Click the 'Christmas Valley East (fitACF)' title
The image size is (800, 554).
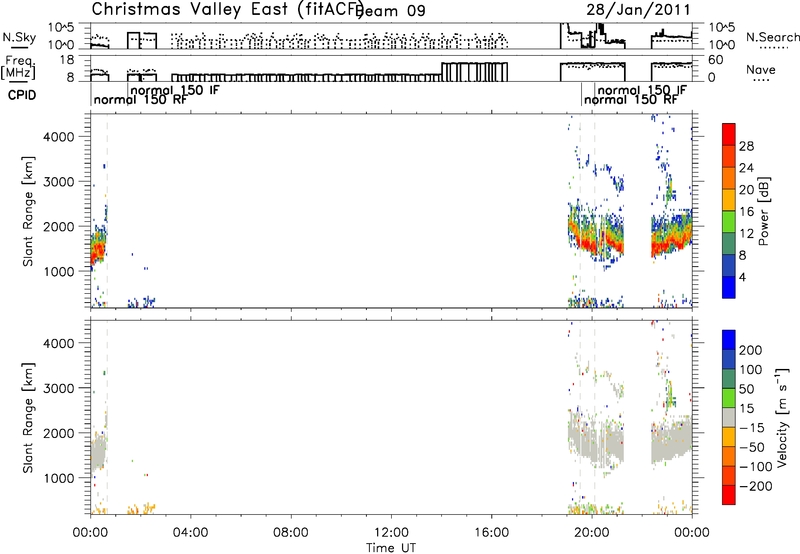(228, 10)
